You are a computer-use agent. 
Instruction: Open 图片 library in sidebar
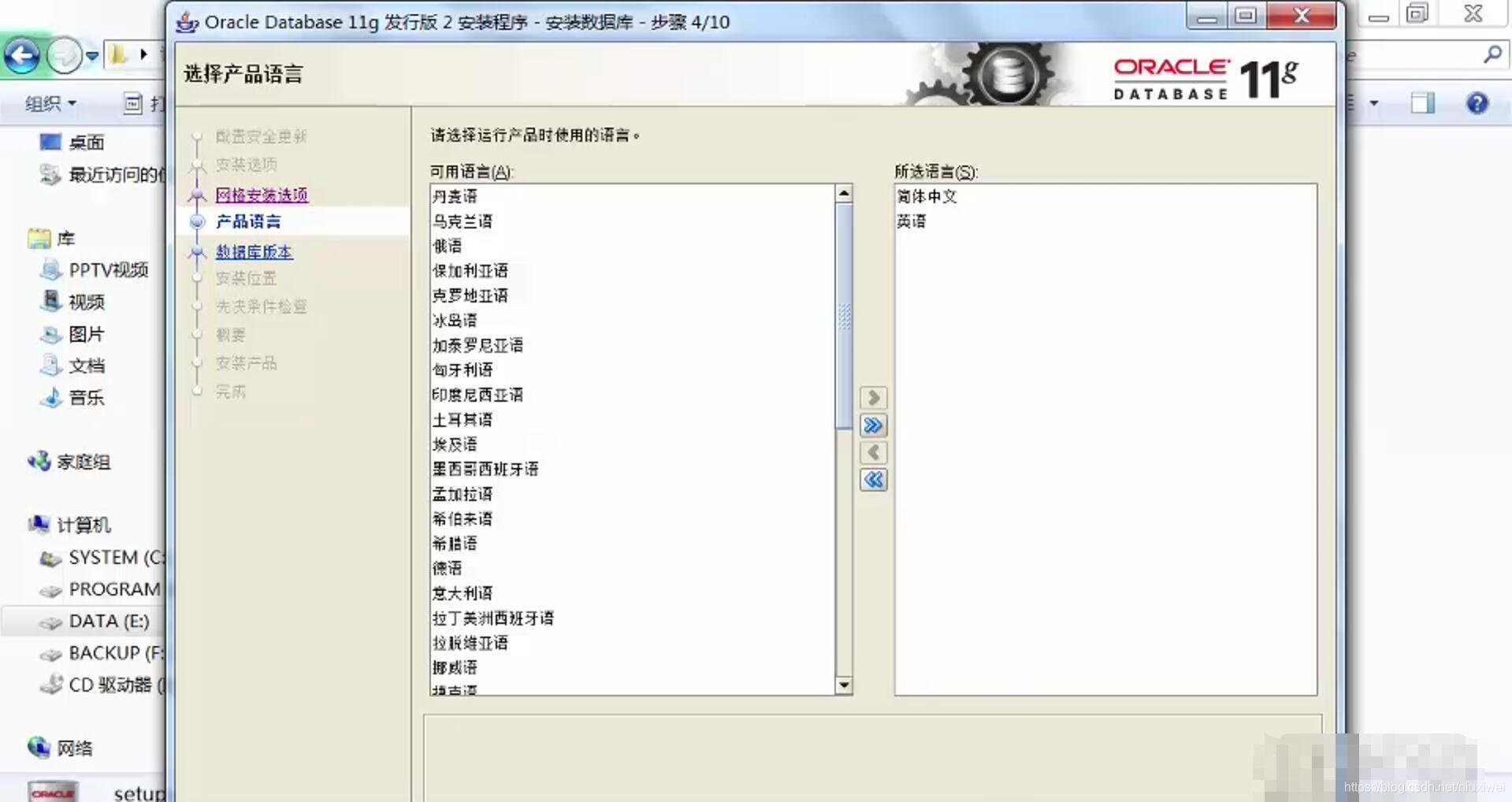[x=72, y=334]
